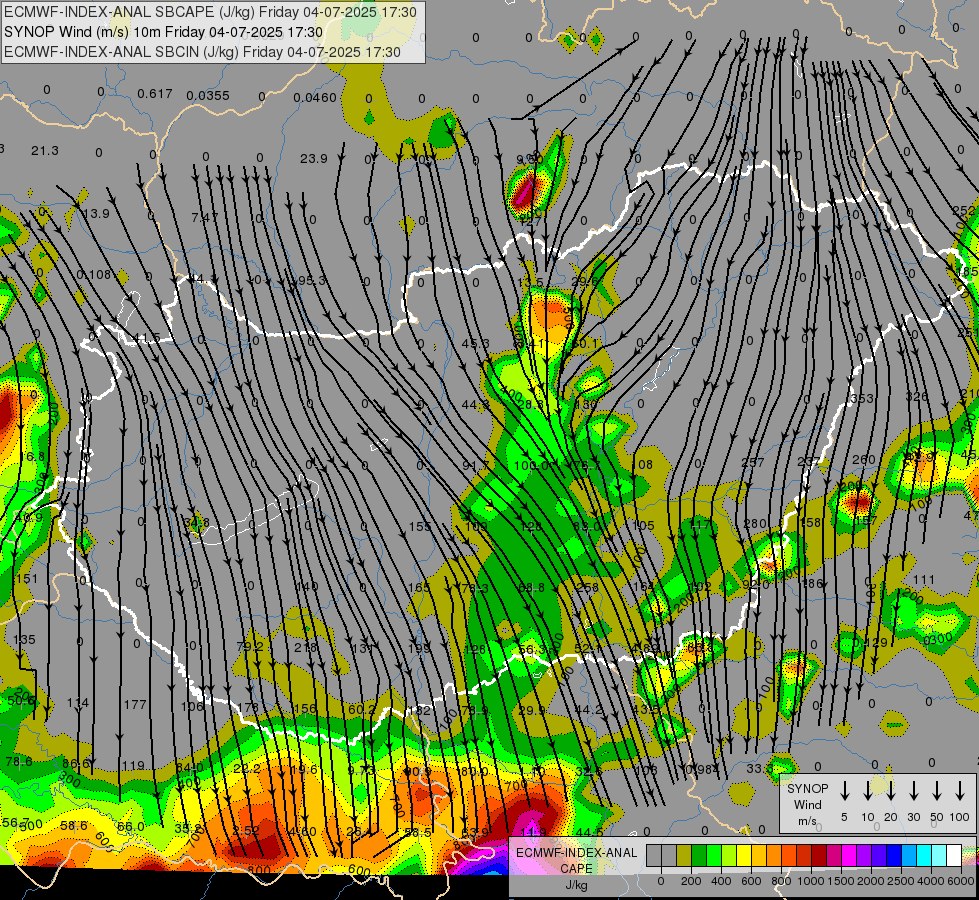
Task: Click the 140 value on the map
Action: 307,586
